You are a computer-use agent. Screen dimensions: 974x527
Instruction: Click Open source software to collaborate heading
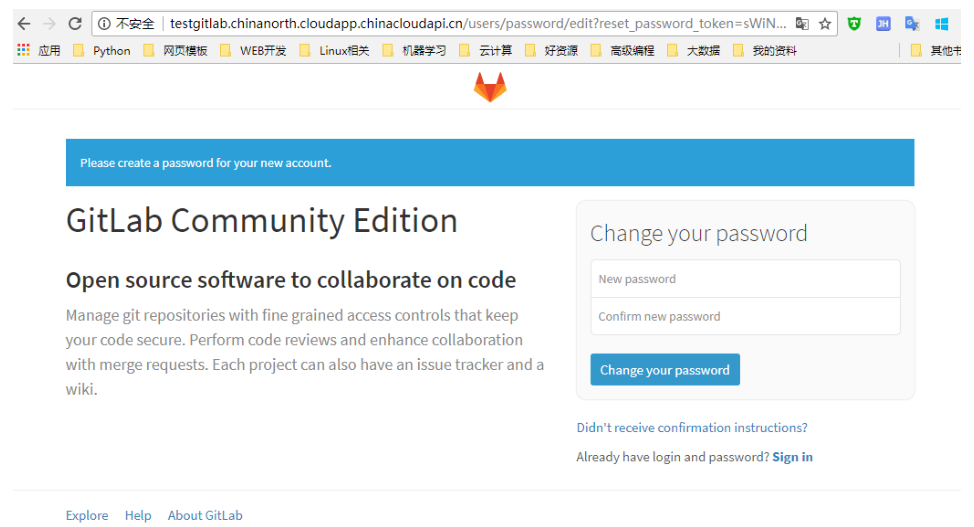point(291,280)
